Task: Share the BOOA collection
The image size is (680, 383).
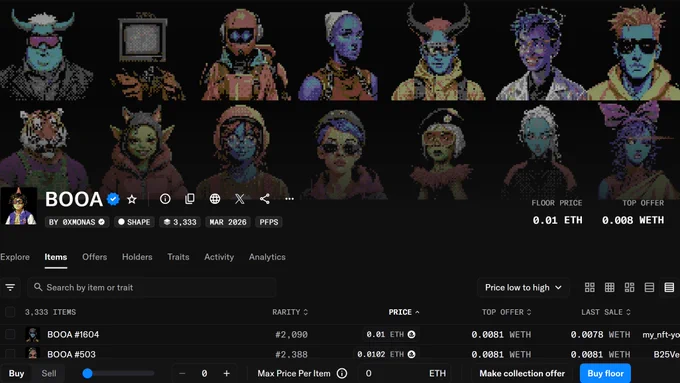Action: tap(265, 199)
